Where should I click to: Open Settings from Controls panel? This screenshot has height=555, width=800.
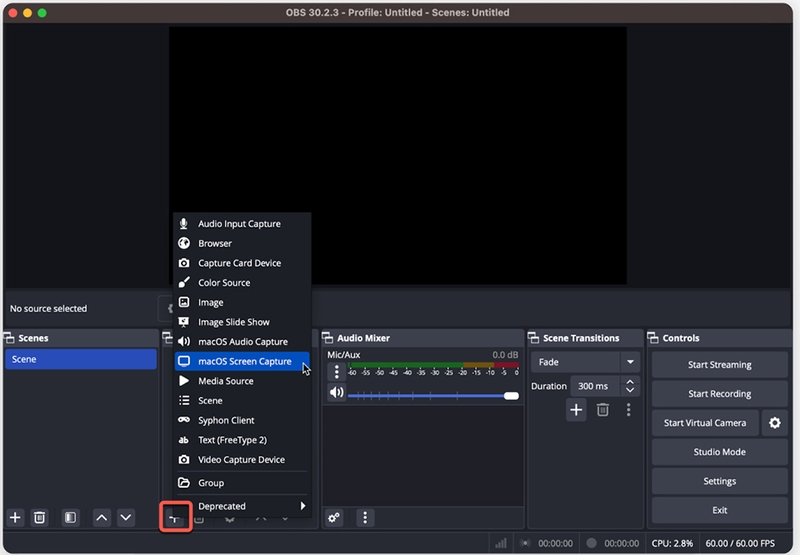point(719,481)
